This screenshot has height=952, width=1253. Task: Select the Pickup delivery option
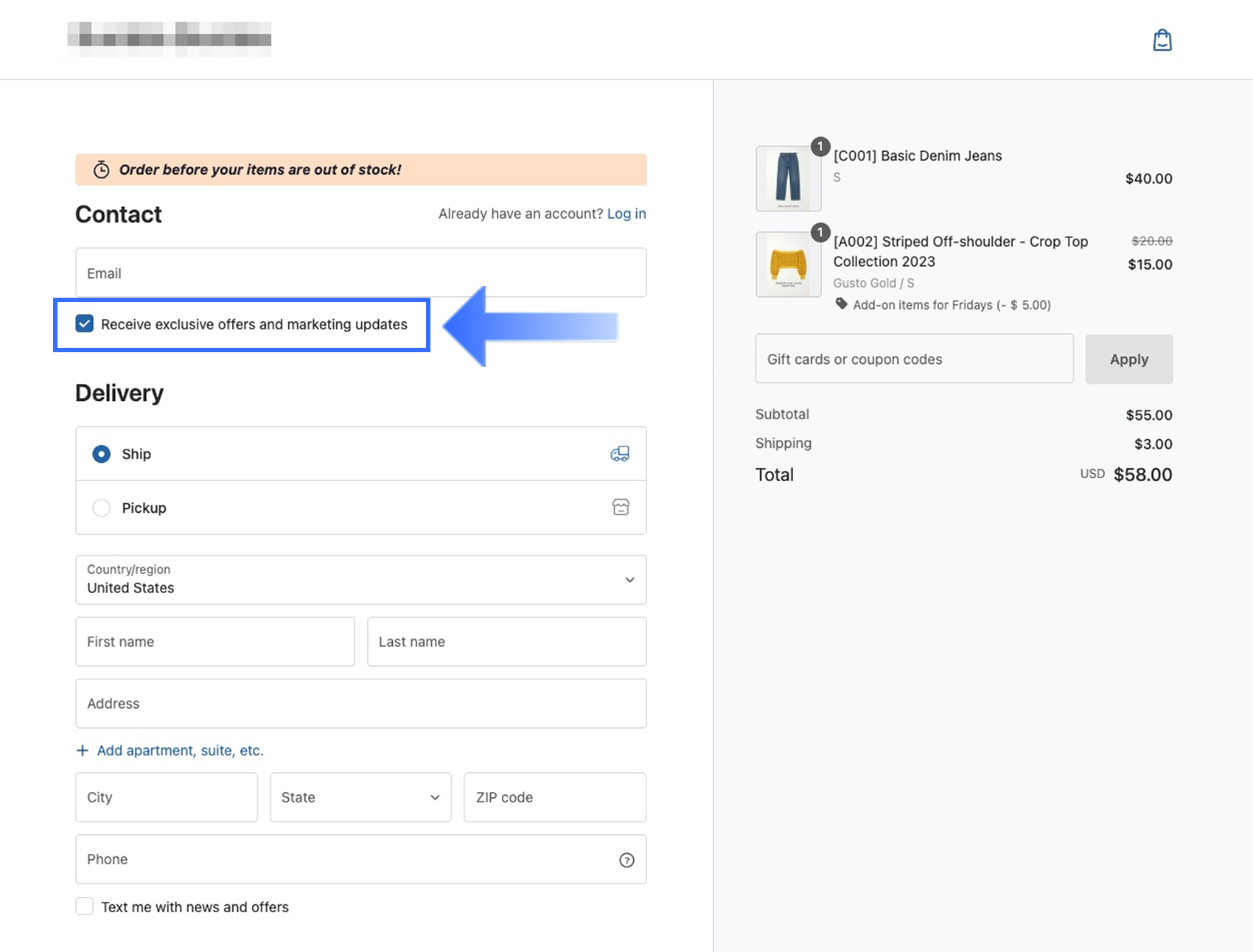(102, 508)
